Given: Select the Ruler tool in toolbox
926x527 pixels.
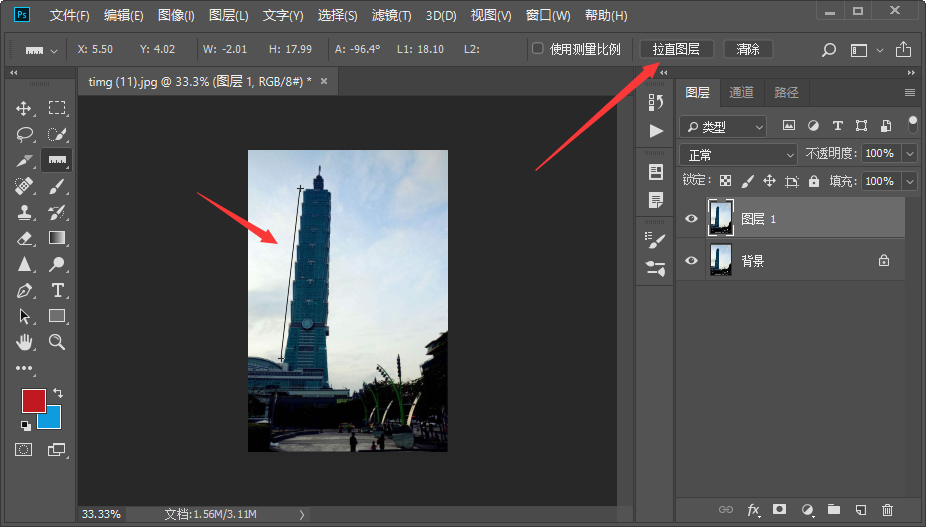Looking at the screenshot, I should [57, 160].
